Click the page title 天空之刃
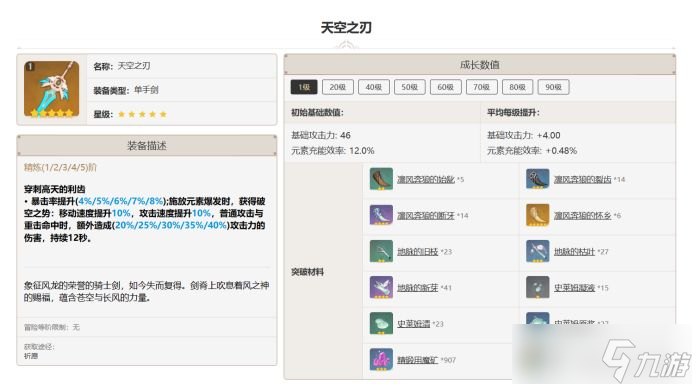 tap(346, 28)
